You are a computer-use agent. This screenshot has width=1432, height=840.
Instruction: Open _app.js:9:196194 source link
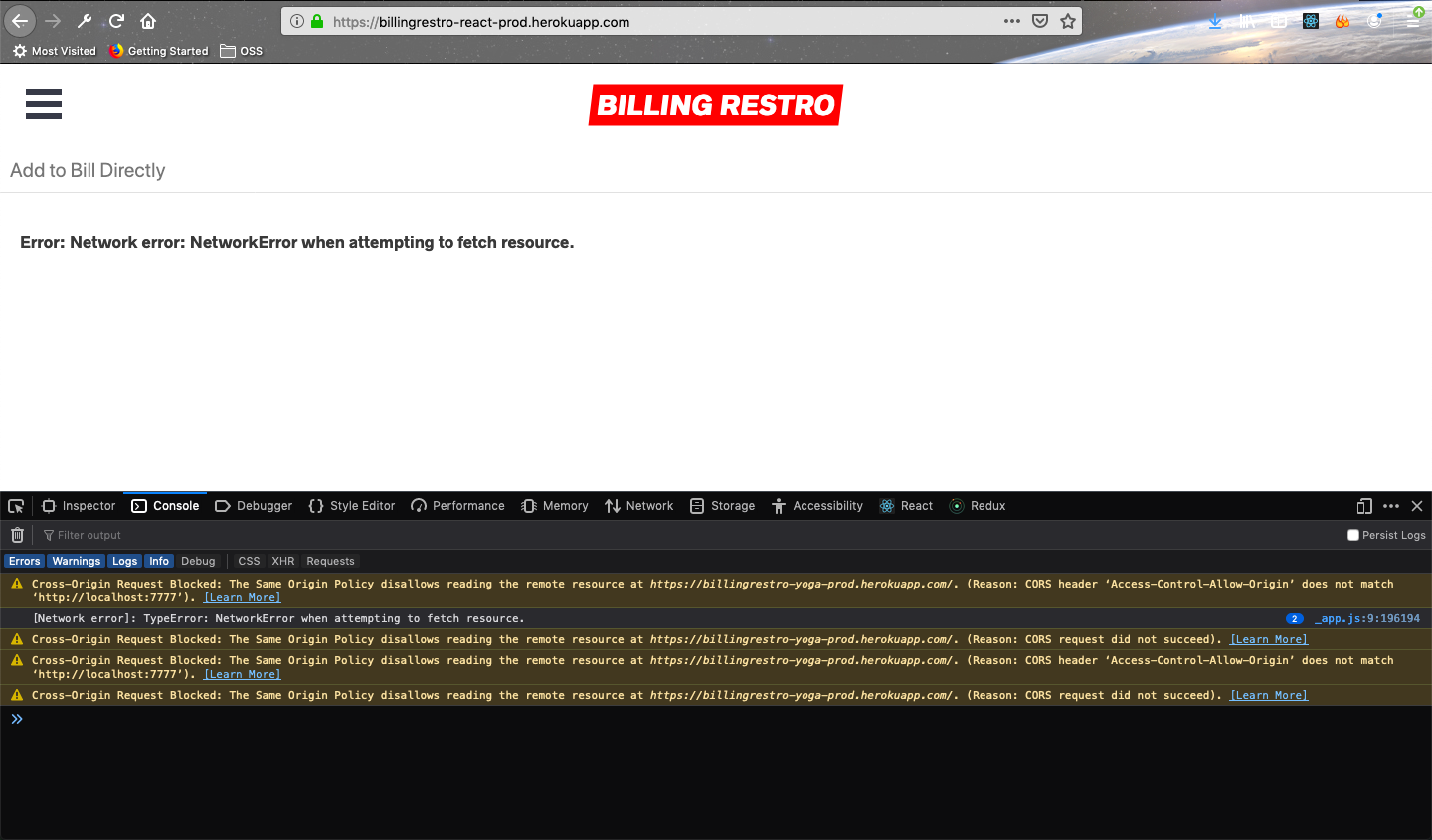[x=1367, y=618]
